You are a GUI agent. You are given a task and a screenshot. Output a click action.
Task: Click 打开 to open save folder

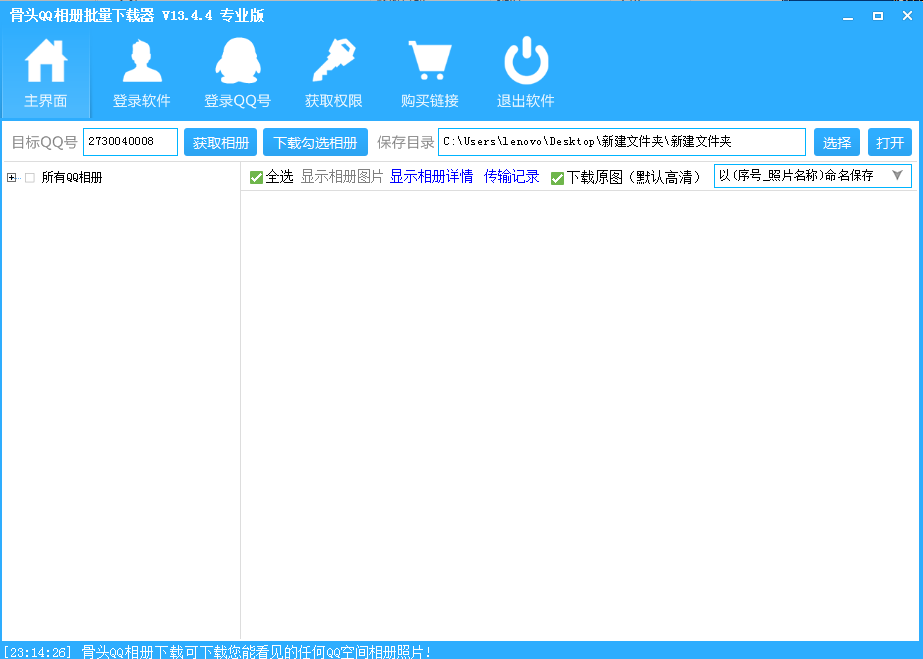point(890,142)
